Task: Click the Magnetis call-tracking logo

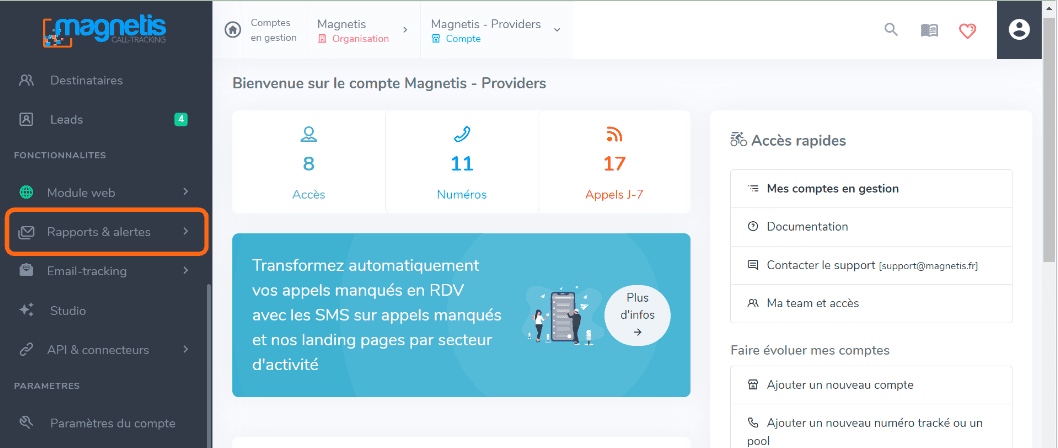Action: pos(104,31)
